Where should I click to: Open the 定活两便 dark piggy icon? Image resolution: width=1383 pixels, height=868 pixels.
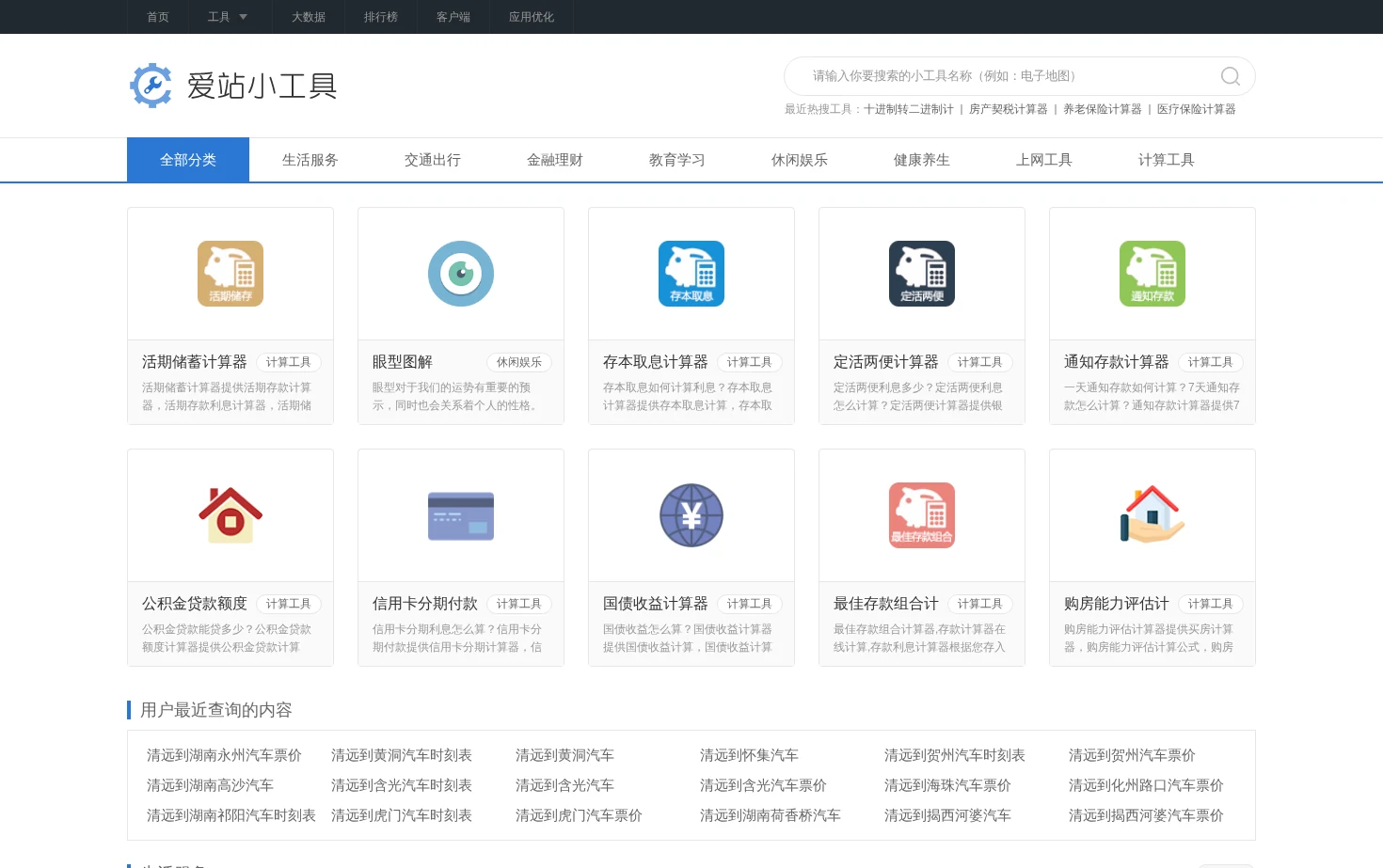point(922,274)
